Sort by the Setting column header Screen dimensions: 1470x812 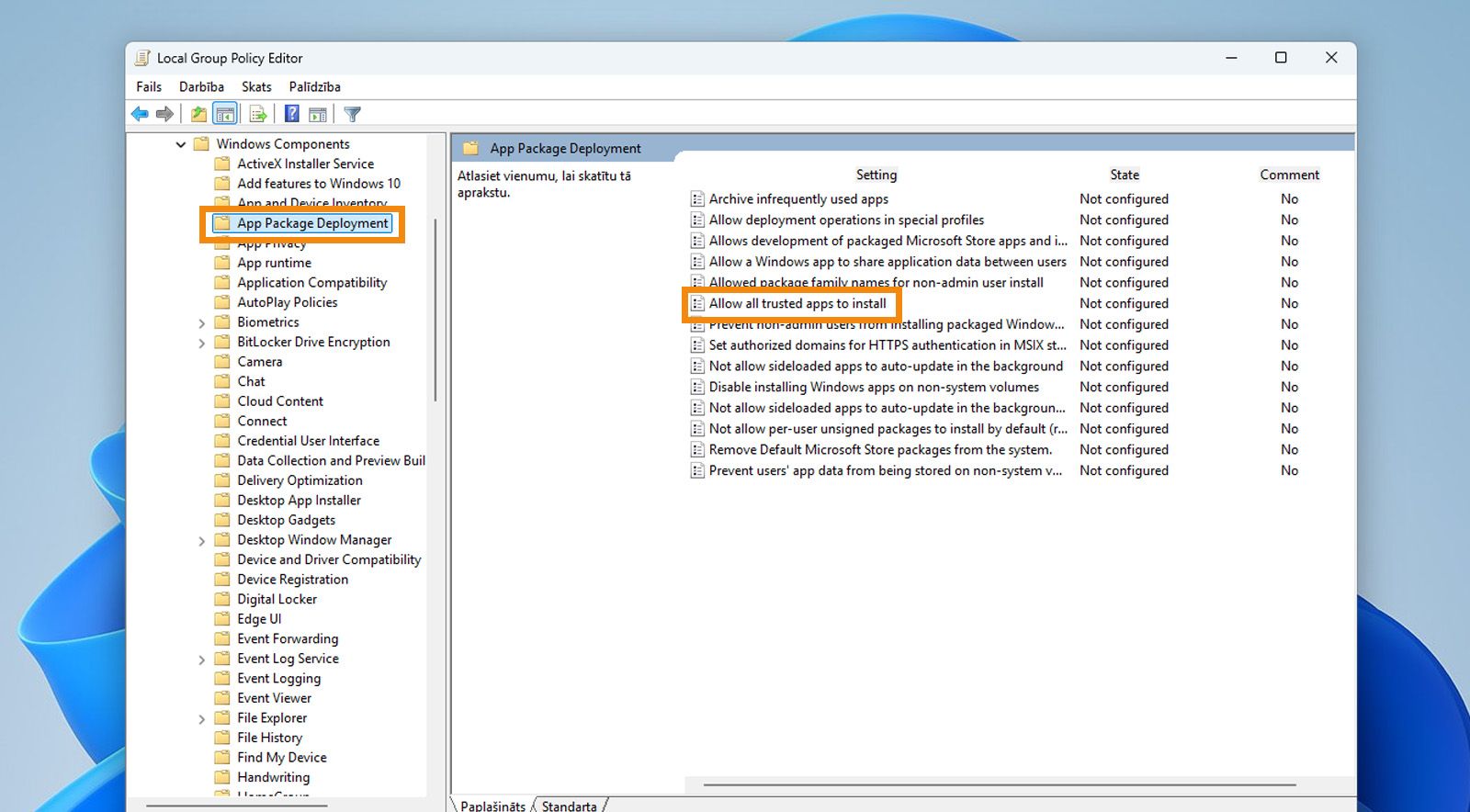(x=876, y=175)
